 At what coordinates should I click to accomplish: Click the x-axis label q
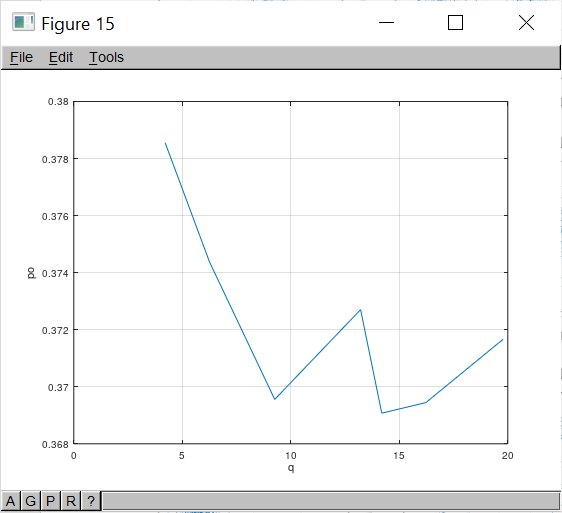(291, 468)
